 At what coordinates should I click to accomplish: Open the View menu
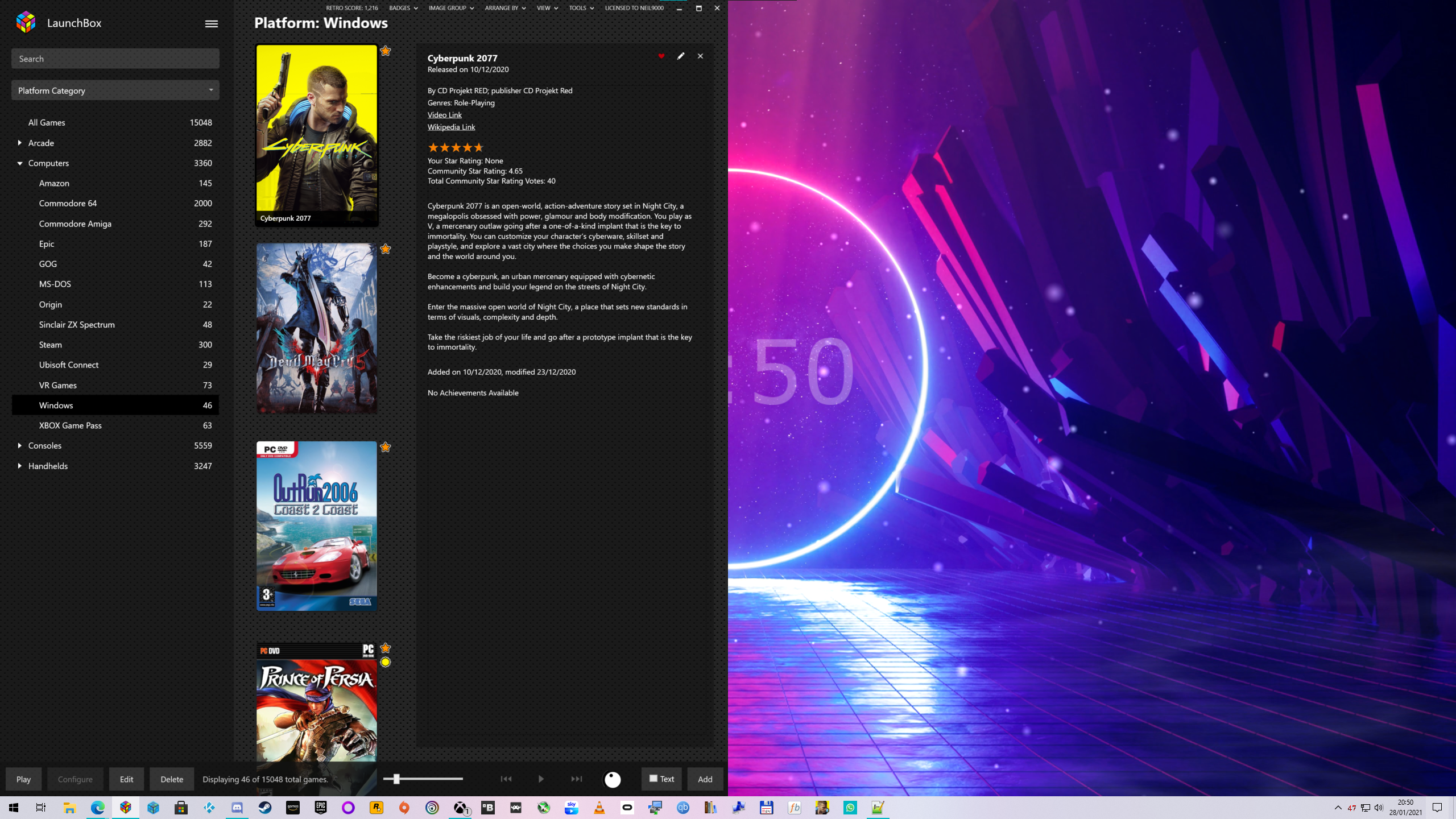tap(547, 8)
